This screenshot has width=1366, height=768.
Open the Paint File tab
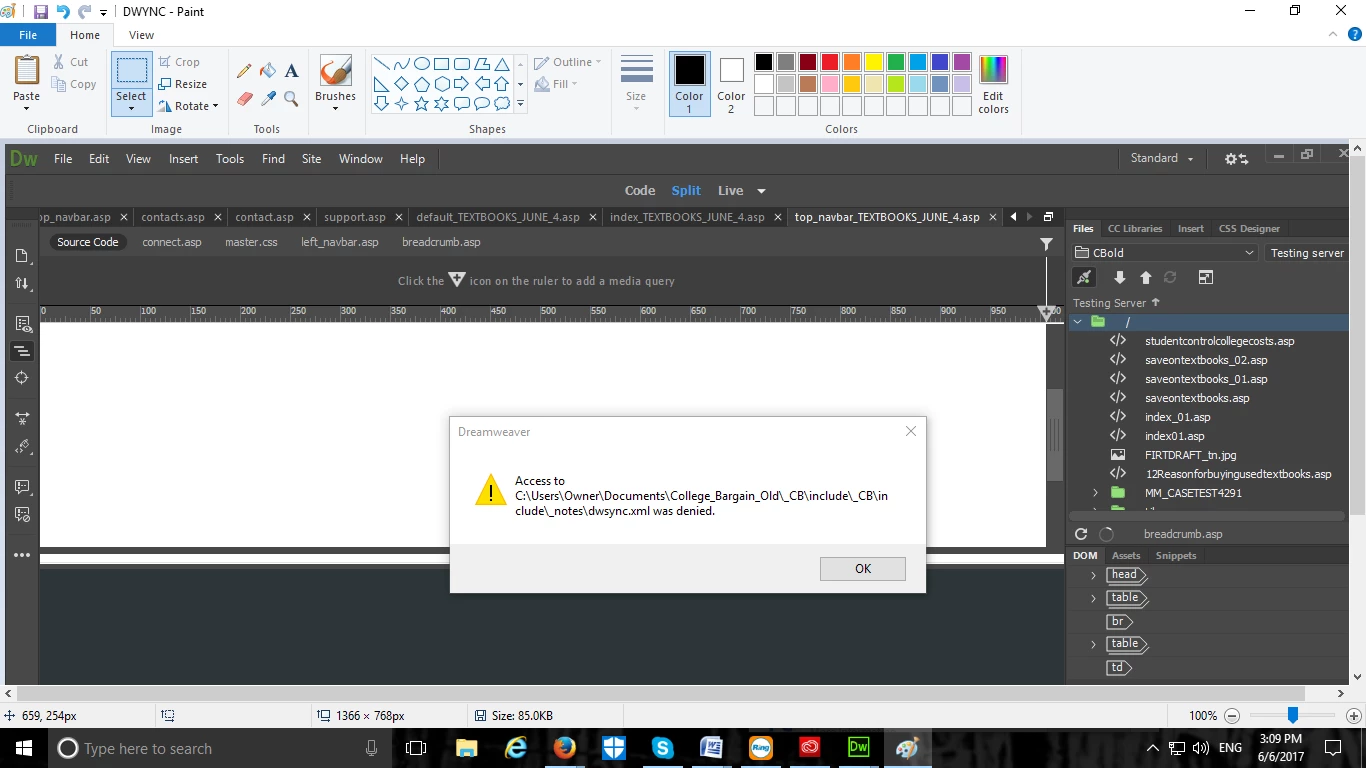[28, 35]
